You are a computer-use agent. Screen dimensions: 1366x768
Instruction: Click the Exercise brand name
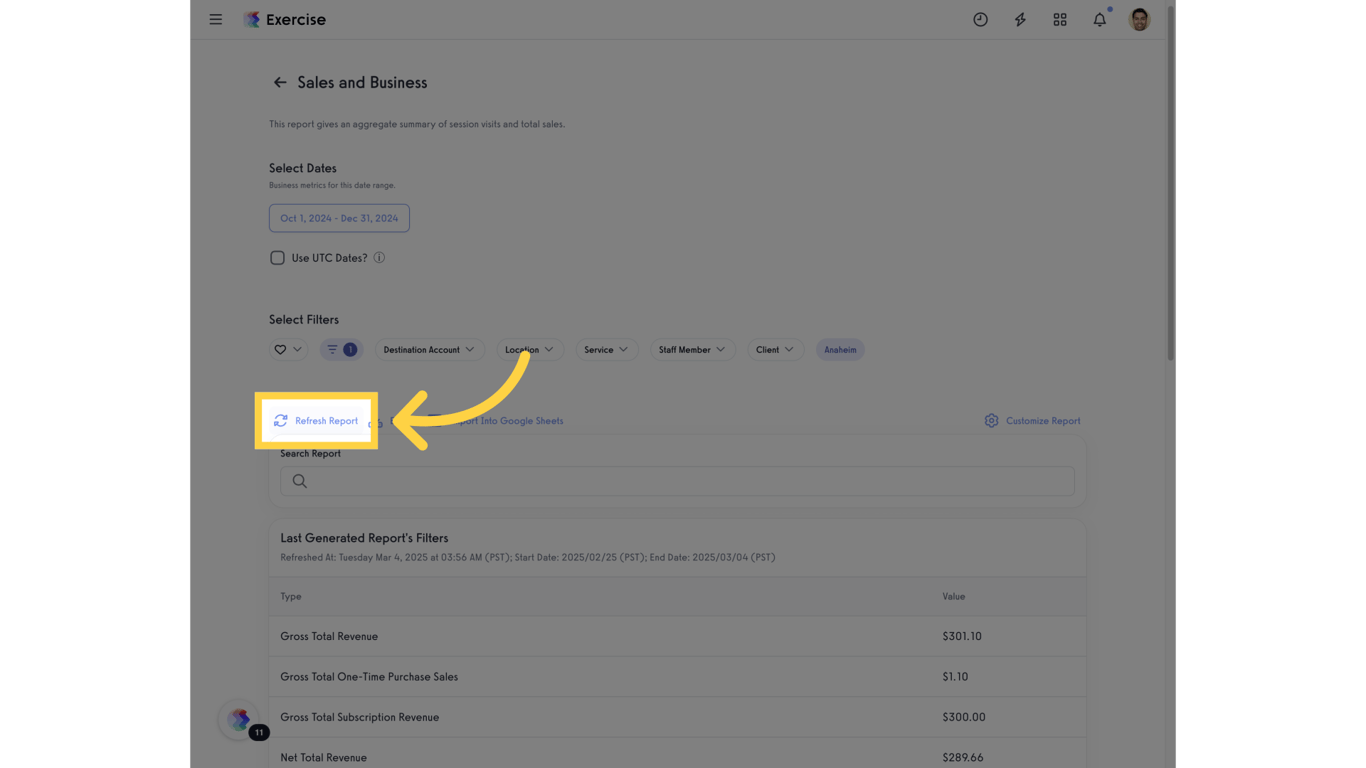coord(296,19)
